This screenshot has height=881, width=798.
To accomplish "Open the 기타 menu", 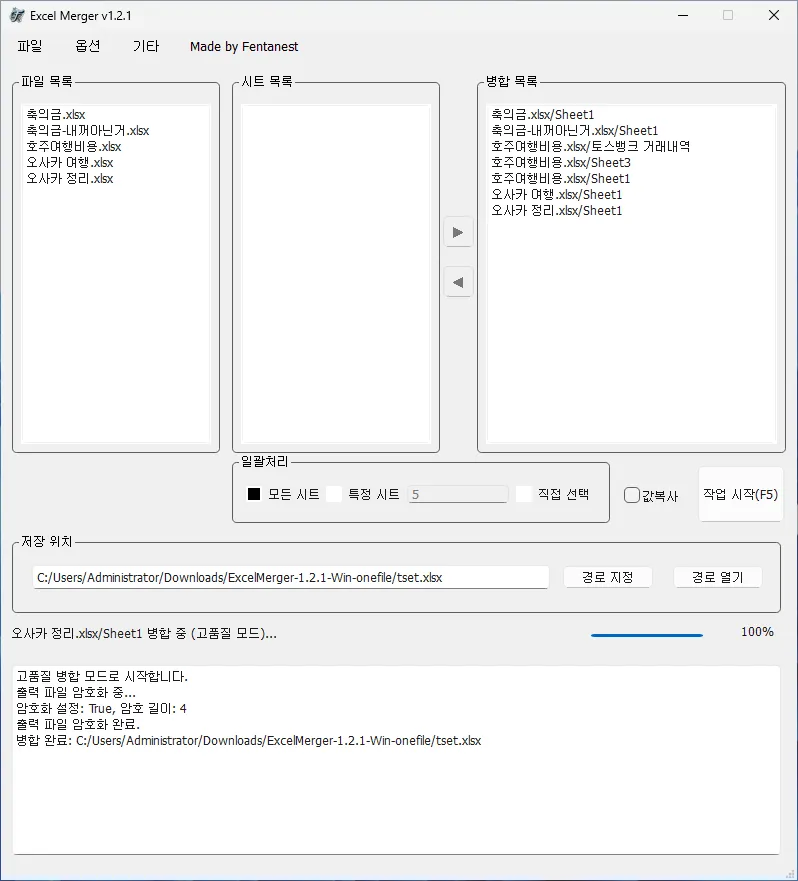I will click(x=146, y=46).
